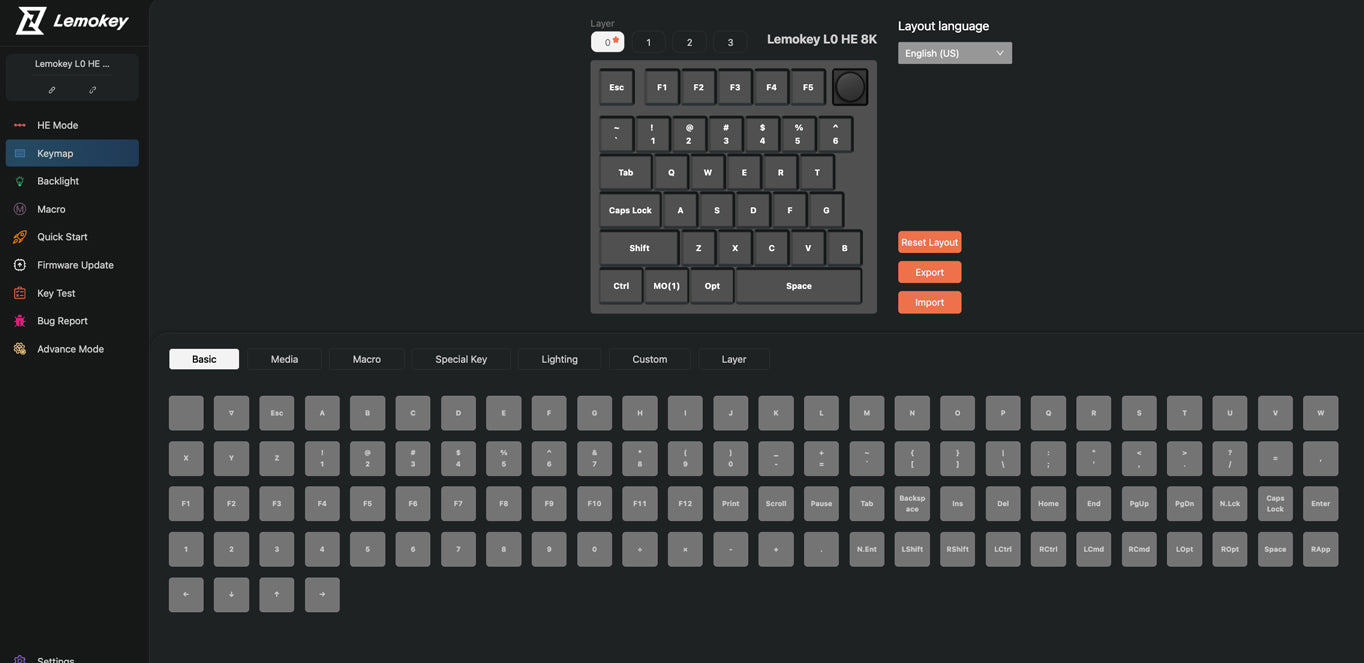This screenshot has width=1364, height=663.
Task: Click the rotary knob on keyboard preview
Action: (x=849, y=87)
